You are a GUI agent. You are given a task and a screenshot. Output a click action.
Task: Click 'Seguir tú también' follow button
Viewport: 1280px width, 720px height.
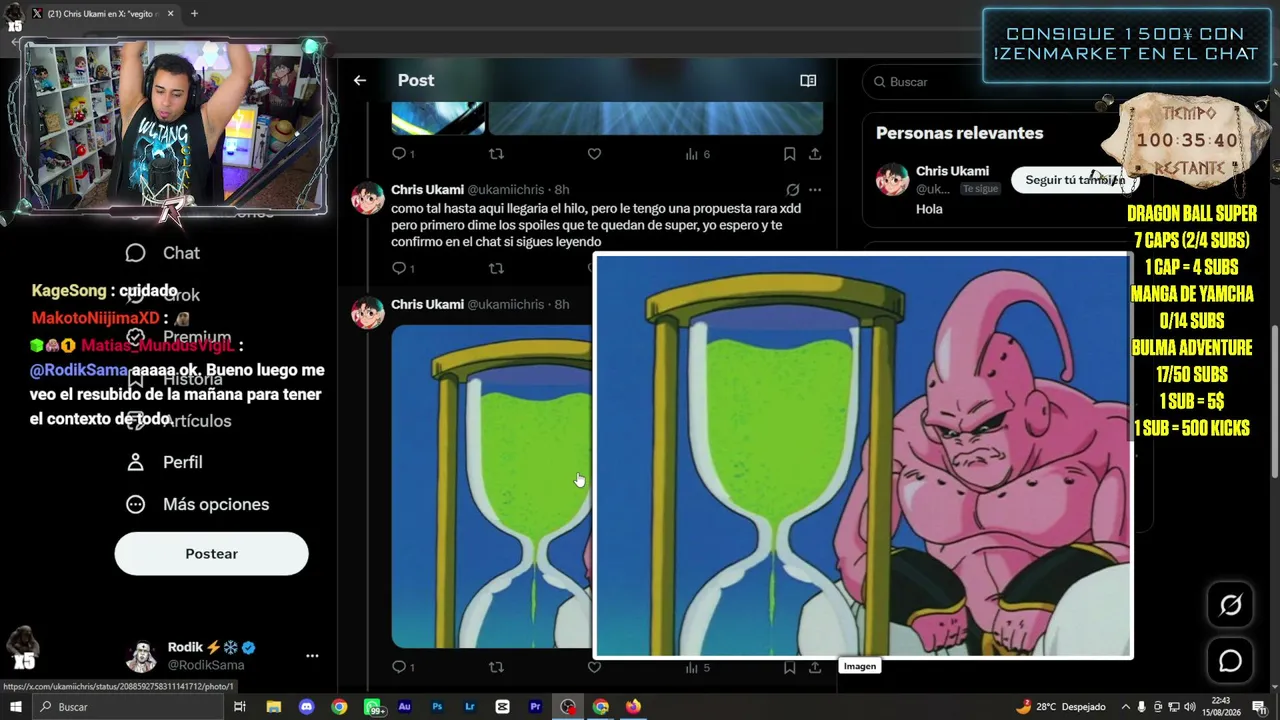pos(1074,180)
